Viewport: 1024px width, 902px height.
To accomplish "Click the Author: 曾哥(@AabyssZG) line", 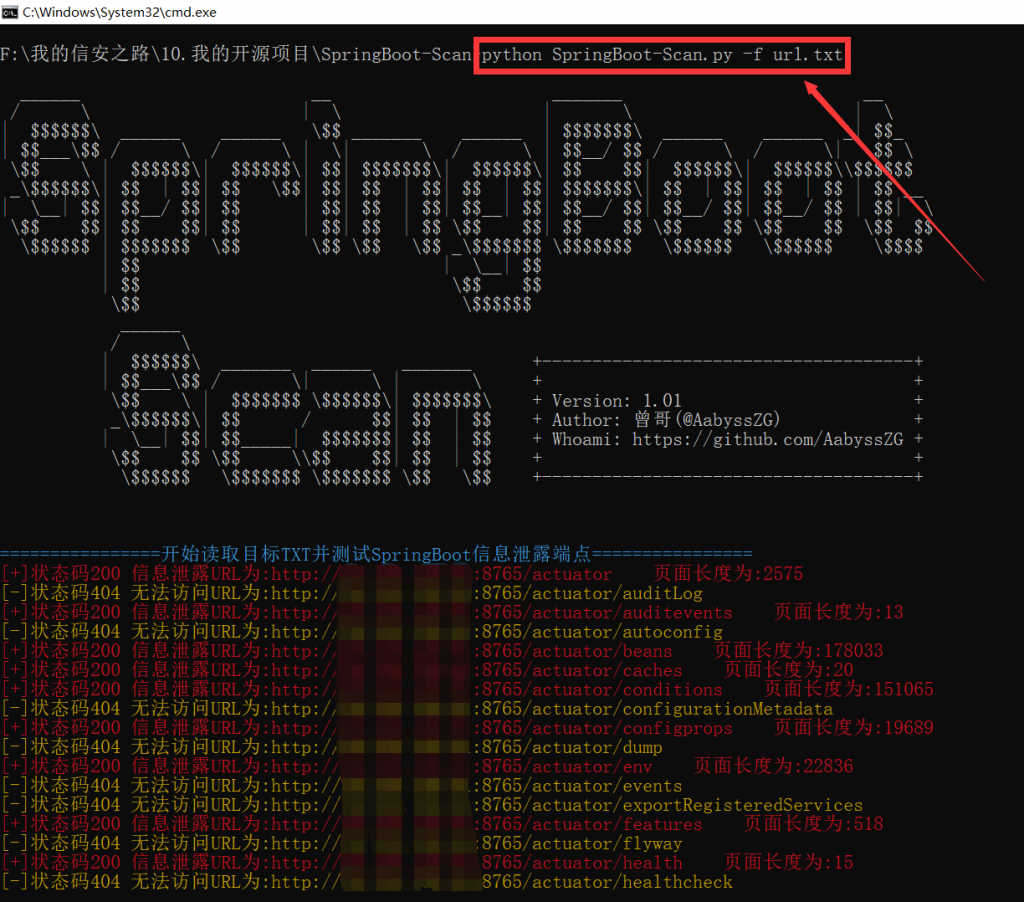I will 666,419.
